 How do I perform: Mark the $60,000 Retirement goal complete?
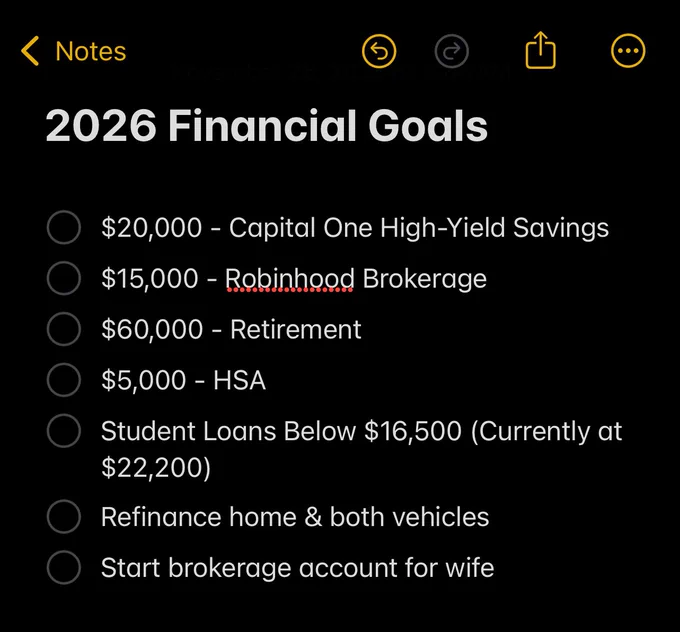[x=64, y=329]
